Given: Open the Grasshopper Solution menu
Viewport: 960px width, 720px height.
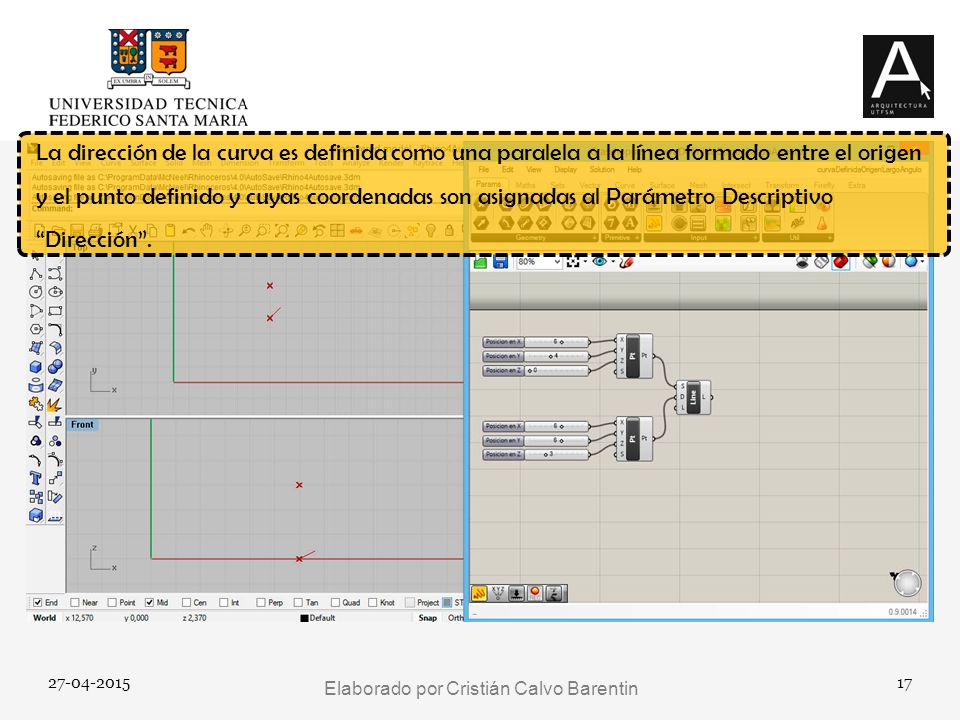Looking at the screenshot, I should [602, 169].
